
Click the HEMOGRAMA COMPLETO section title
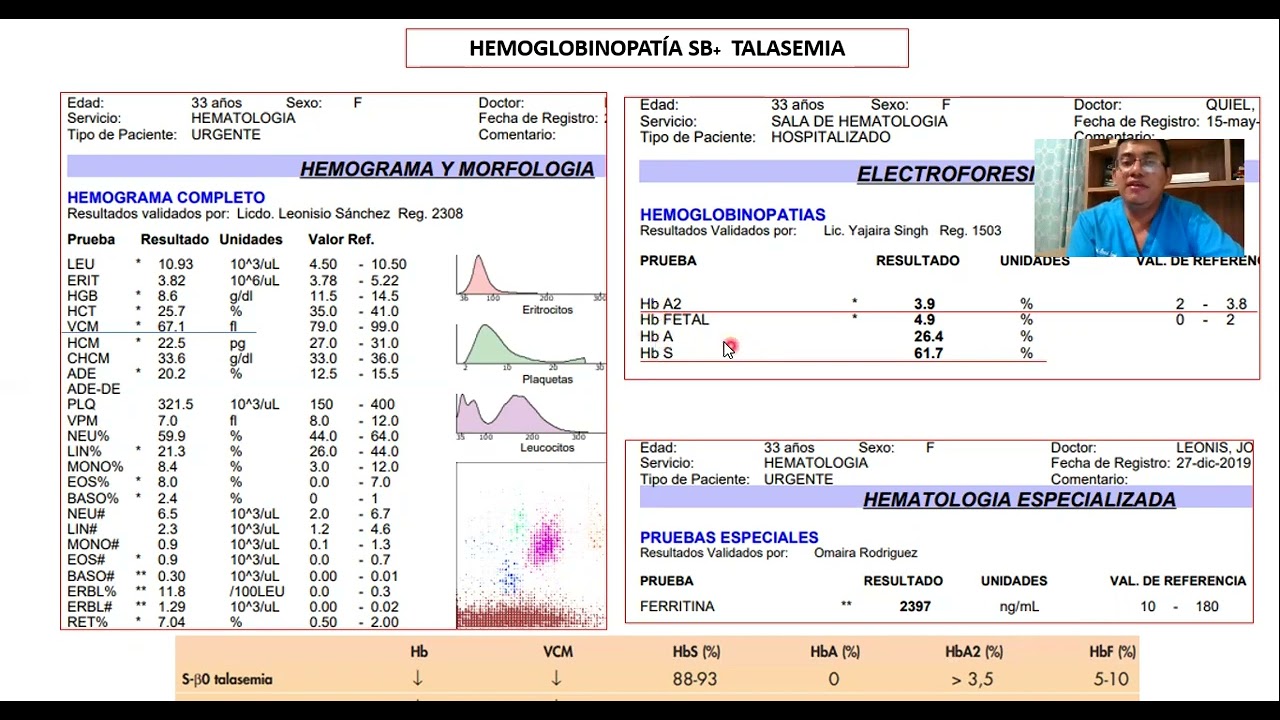(x=166, y=198)
